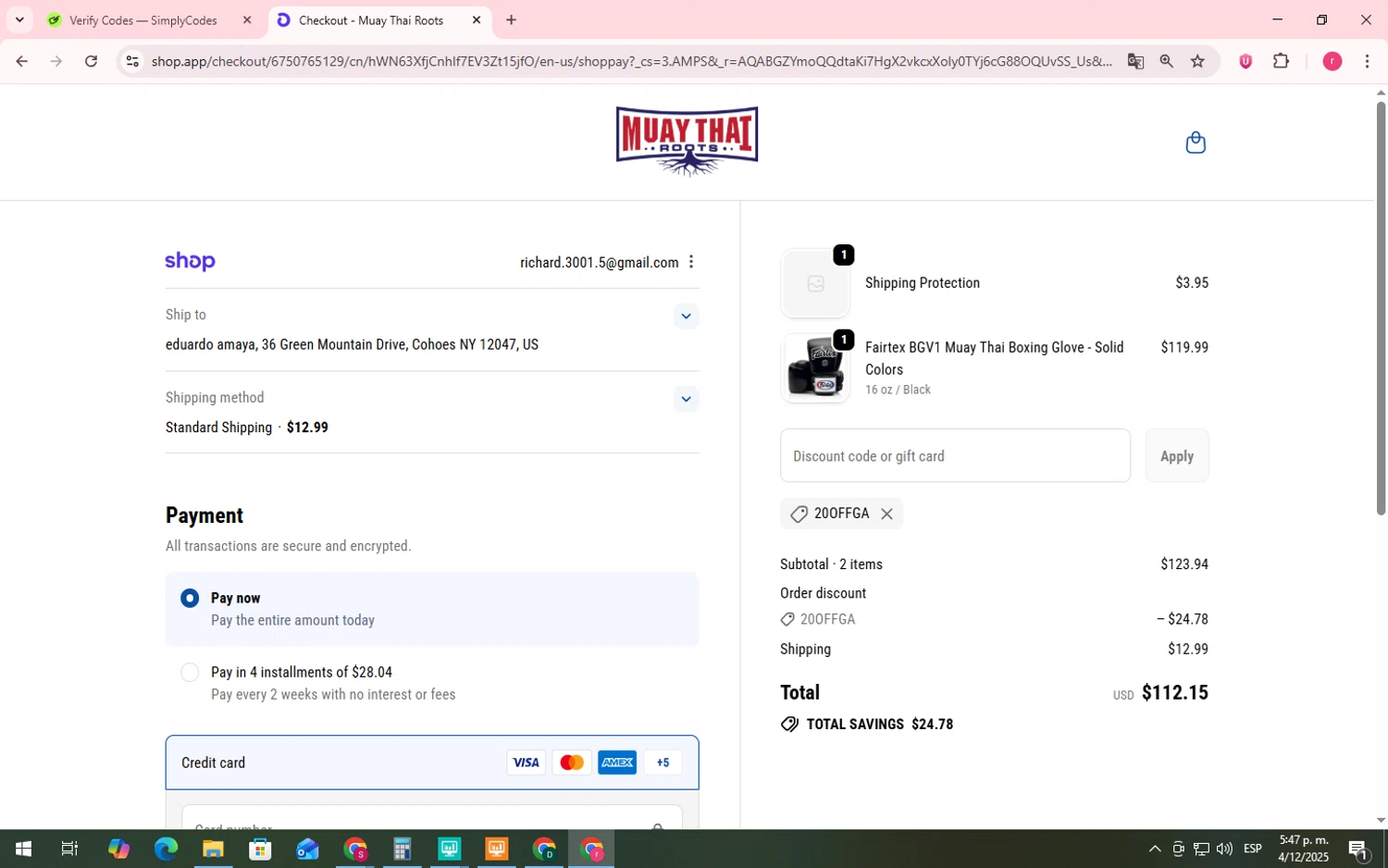This screenshot has height=868, width=1388.
Task: Open the notification center icon
Action: coord(1358,849)
